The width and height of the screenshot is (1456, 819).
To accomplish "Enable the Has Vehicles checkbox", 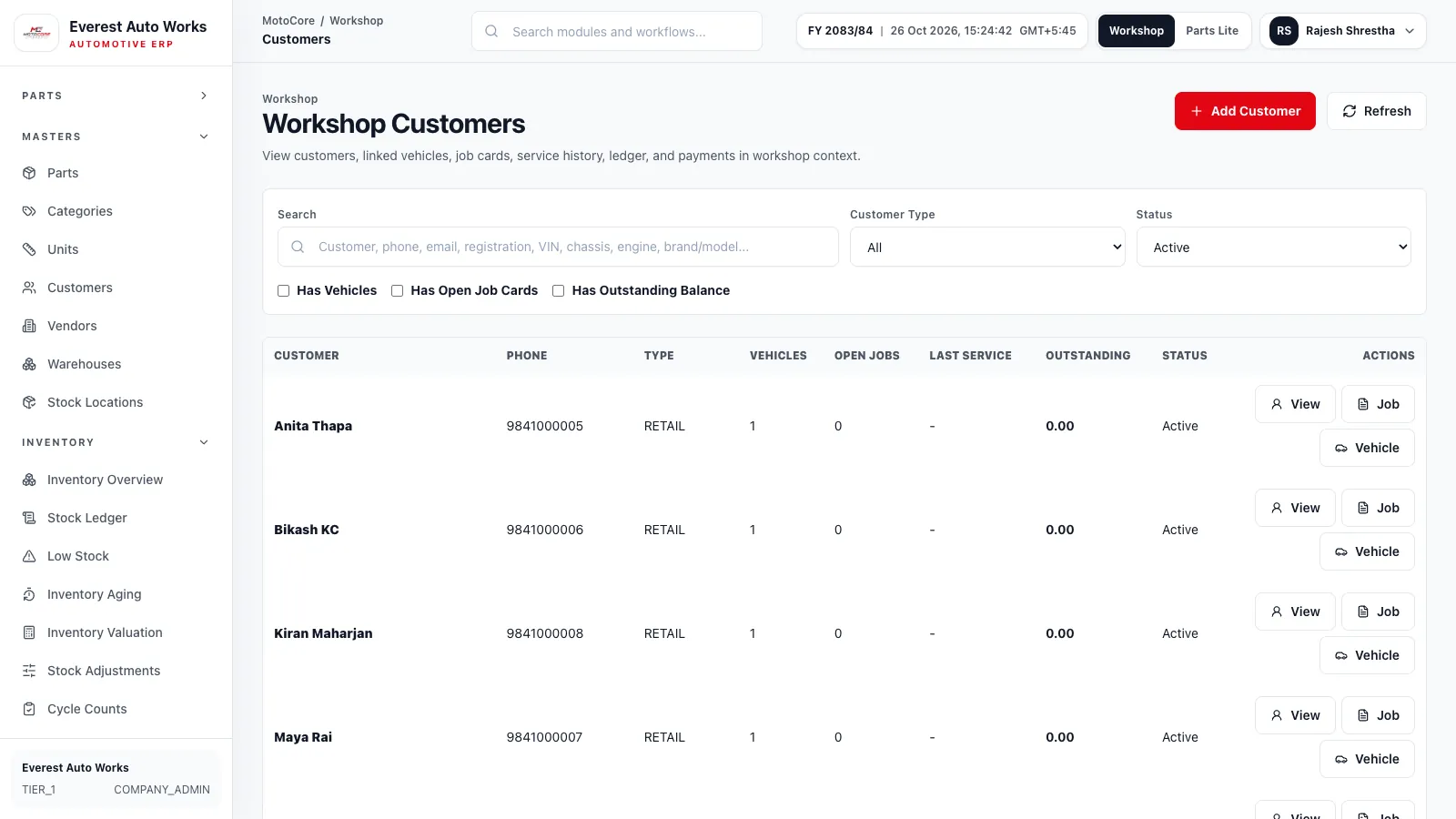I will 283,291.
